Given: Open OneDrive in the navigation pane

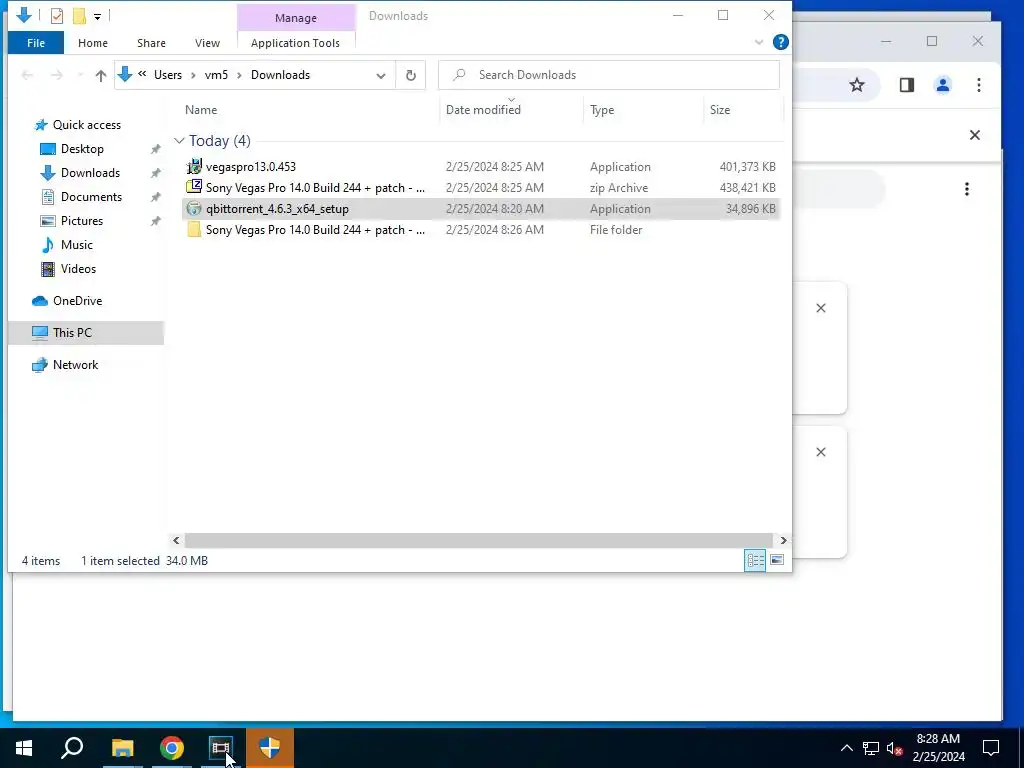Looking at the screenshot, I should point(77,301).
